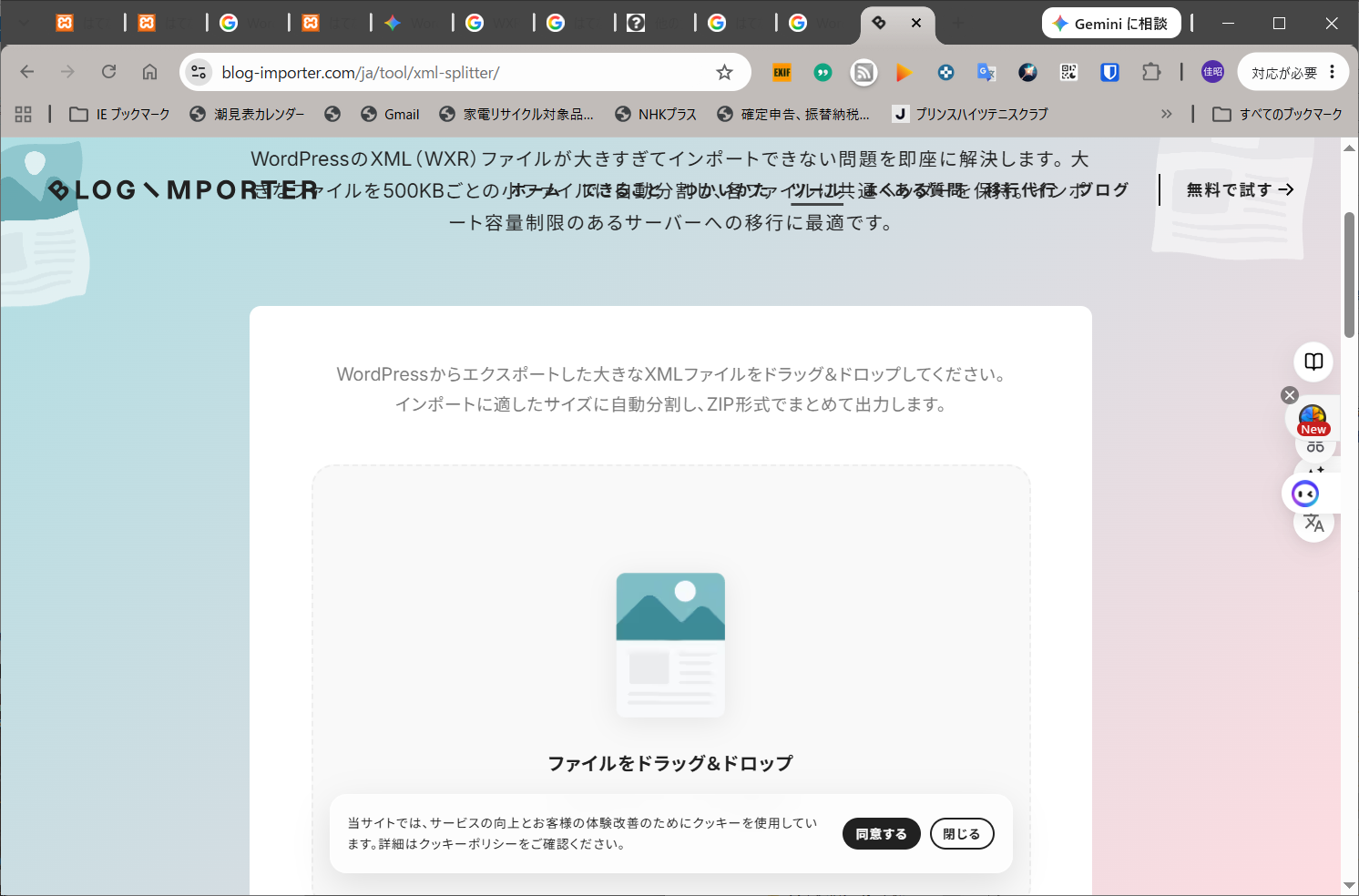Viewport: 1359px width, 896px height.
Task: Open the 家電リサイクル対象品 bookmark
Action: point(516,114)
